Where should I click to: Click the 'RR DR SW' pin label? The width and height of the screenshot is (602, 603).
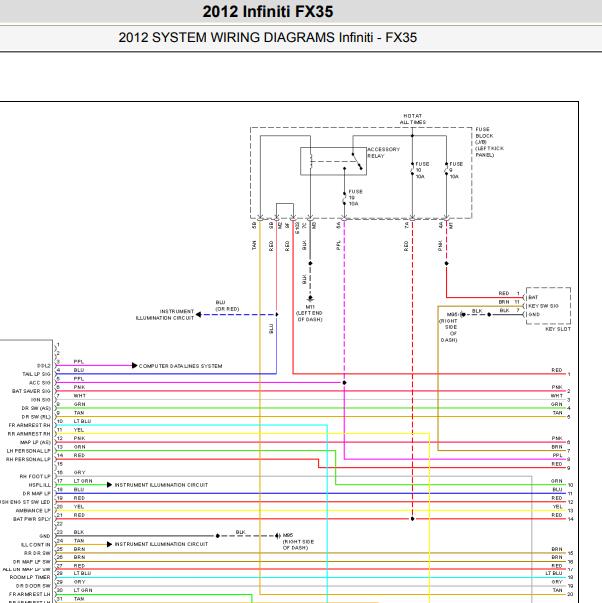point(37,553)
